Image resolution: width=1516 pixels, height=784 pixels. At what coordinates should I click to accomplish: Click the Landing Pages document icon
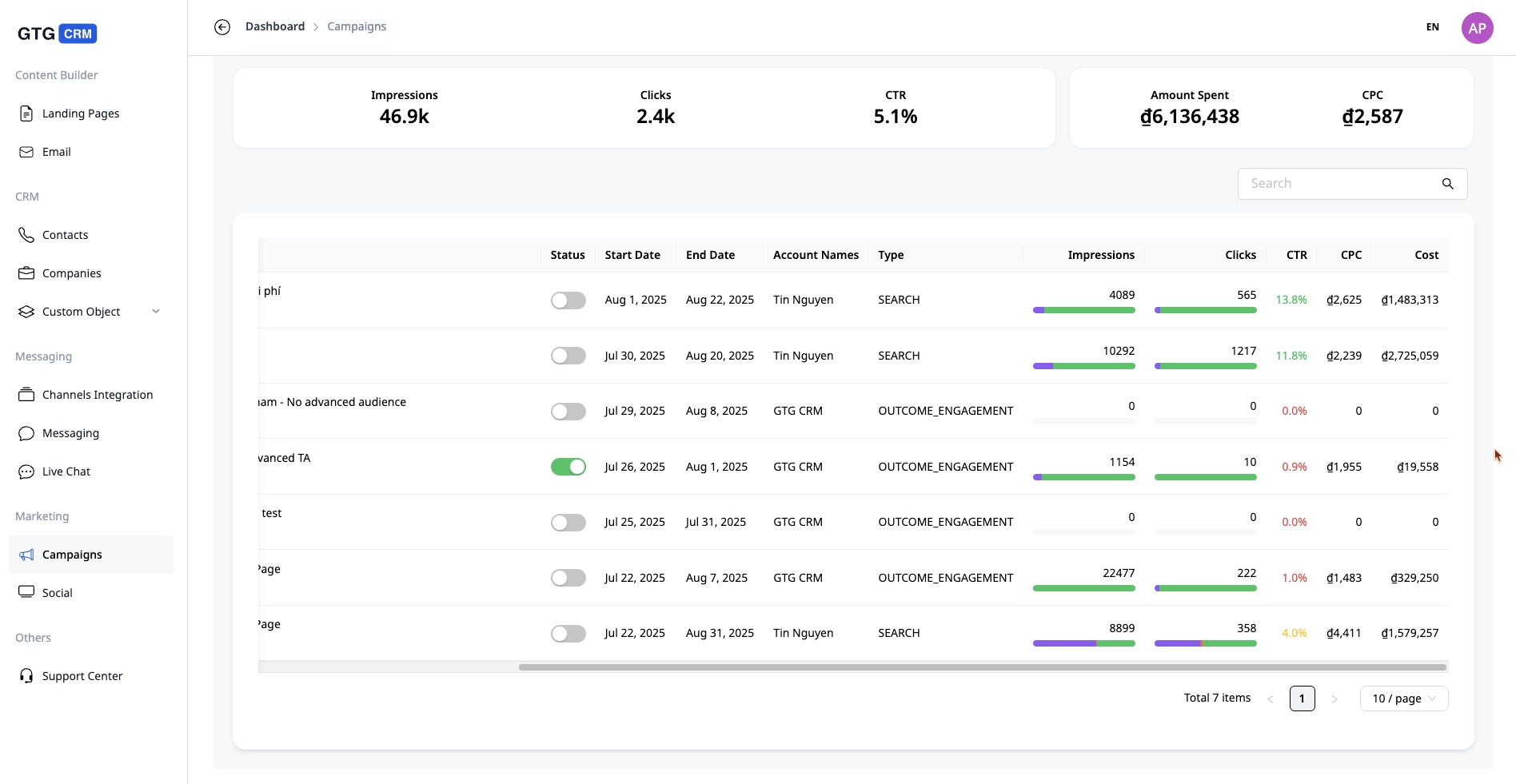26,113
